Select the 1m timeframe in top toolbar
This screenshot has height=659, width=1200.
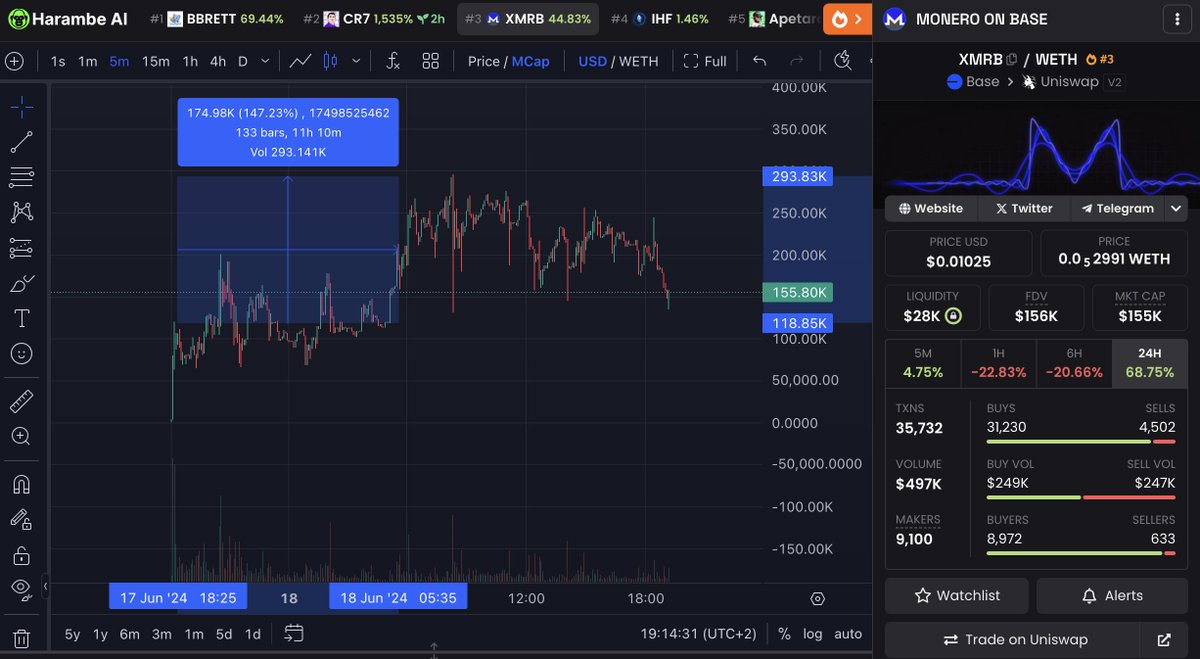pos(88,61)
